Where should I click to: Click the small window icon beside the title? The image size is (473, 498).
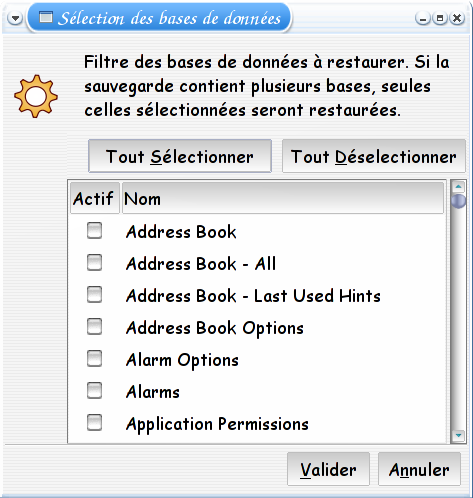46,17
